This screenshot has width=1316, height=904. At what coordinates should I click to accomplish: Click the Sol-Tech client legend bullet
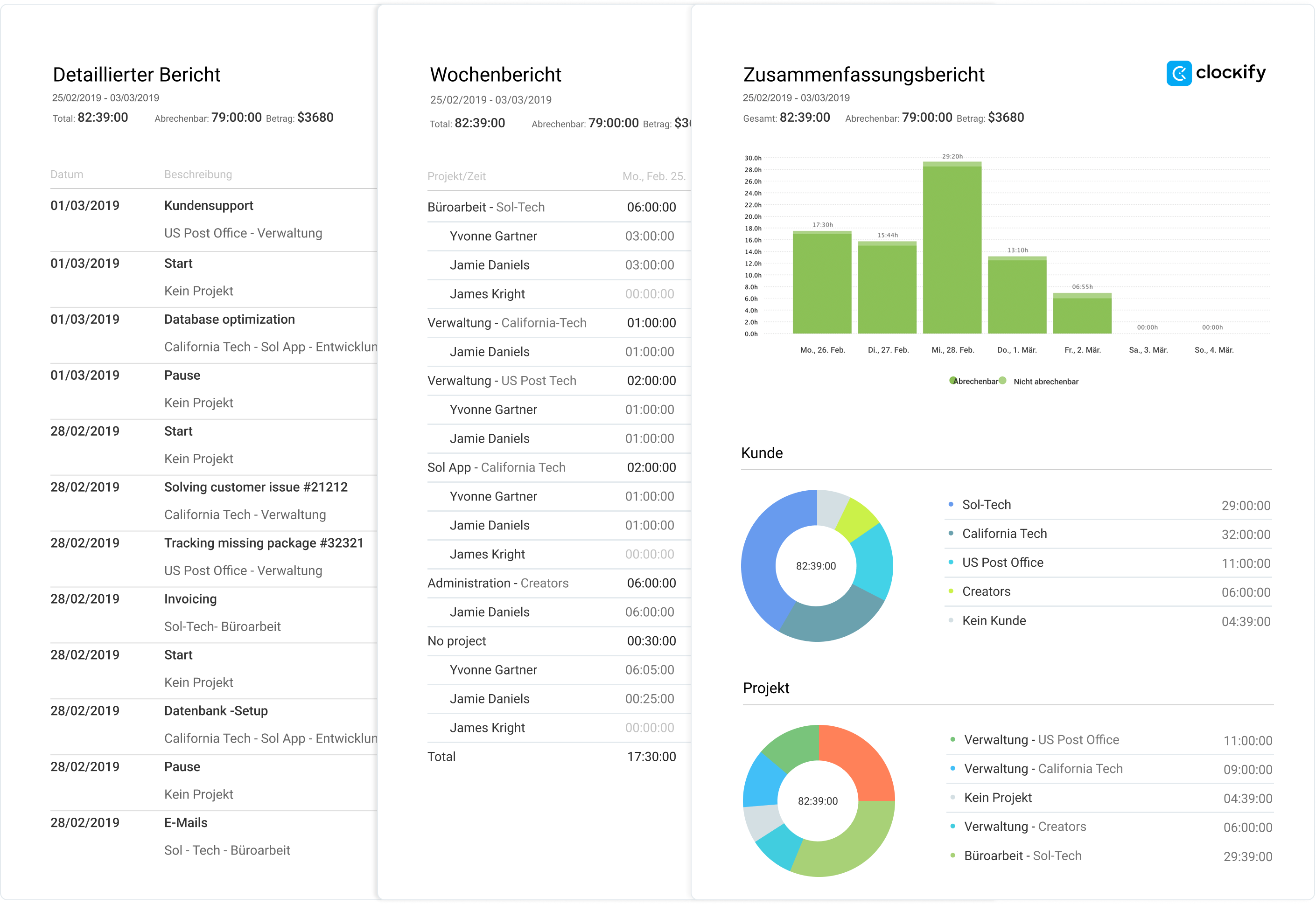tap(951, 504)
